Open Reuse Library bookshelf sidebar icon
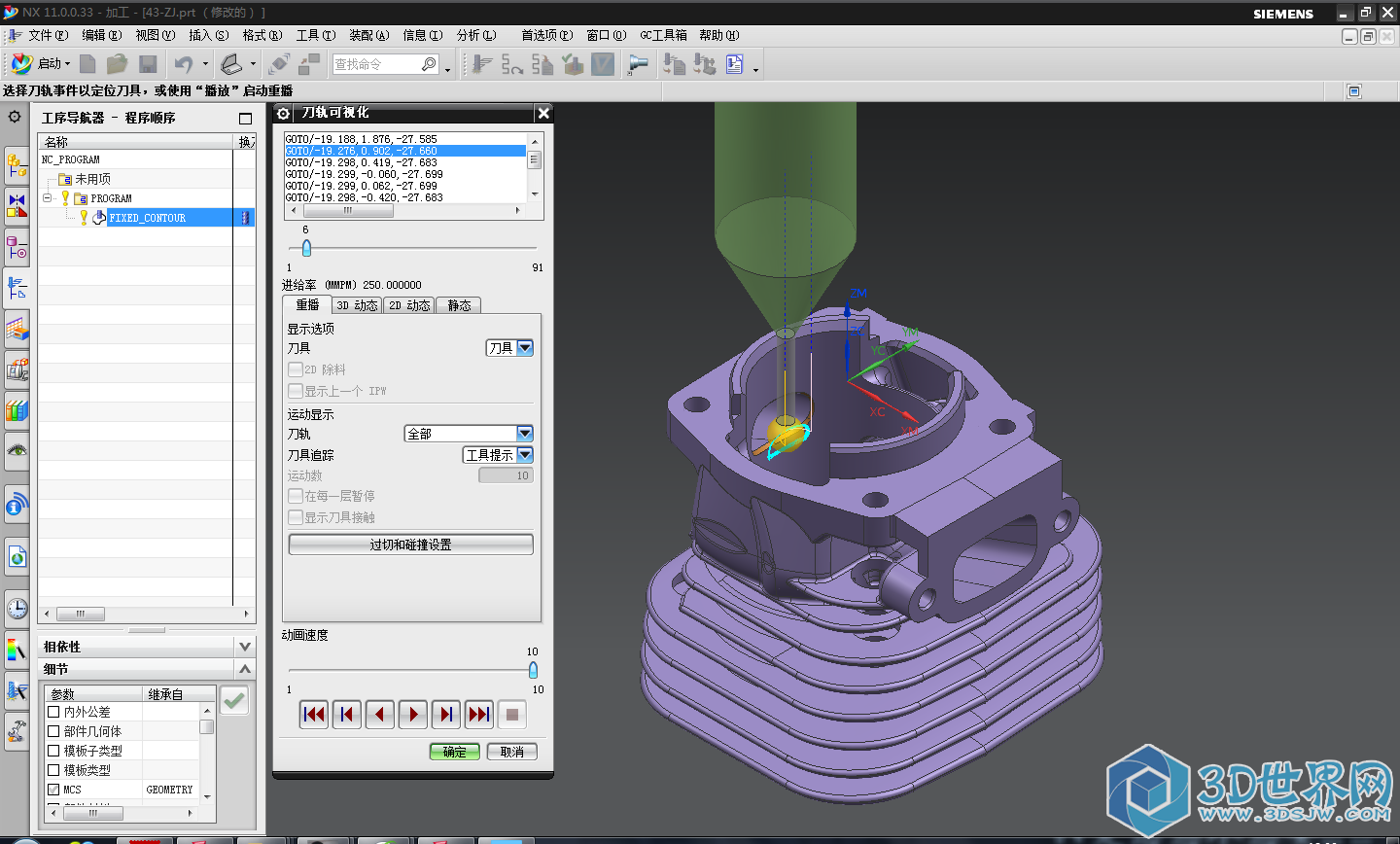Screen dimensions: 1400x844 [17, 409]
